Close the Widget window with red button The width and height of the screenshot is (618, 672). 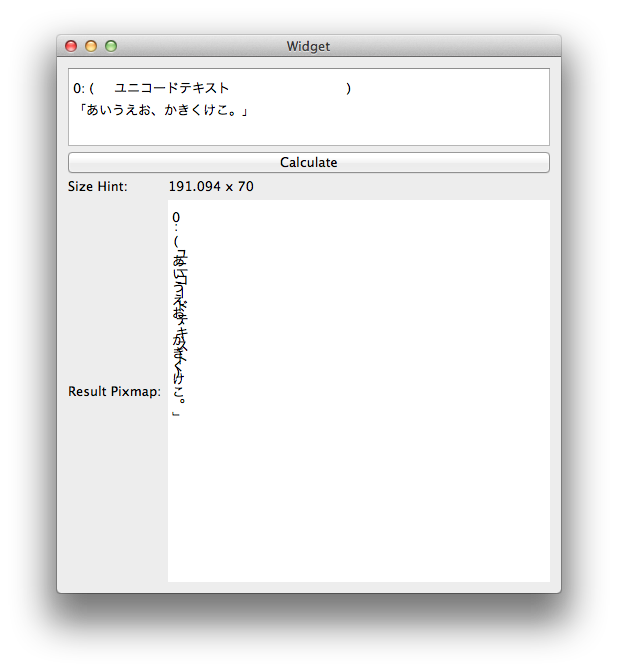point(71,46)
